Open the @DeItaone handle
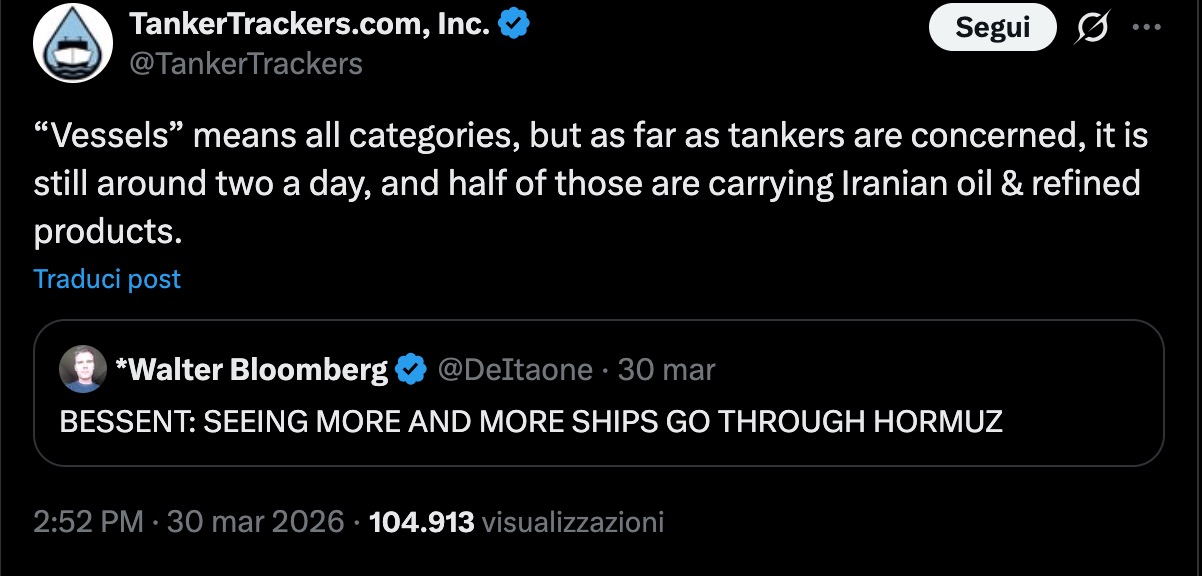1202x576 pixels. pyautogui.click(x=515, y=370)
